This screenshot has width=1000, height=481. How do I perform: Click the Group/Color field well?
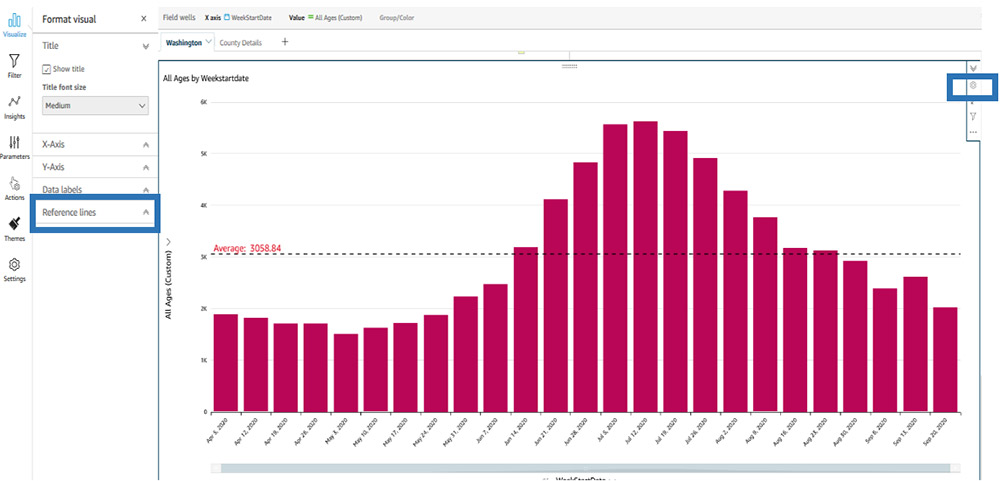(397, 18)
